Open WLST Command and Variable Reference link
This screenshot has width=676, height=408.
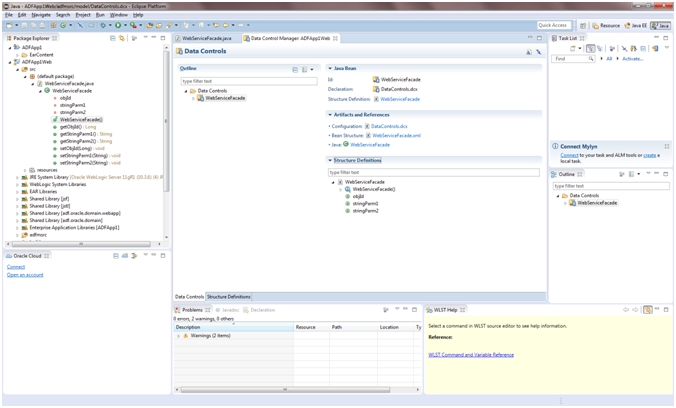(x=471, y=355)
